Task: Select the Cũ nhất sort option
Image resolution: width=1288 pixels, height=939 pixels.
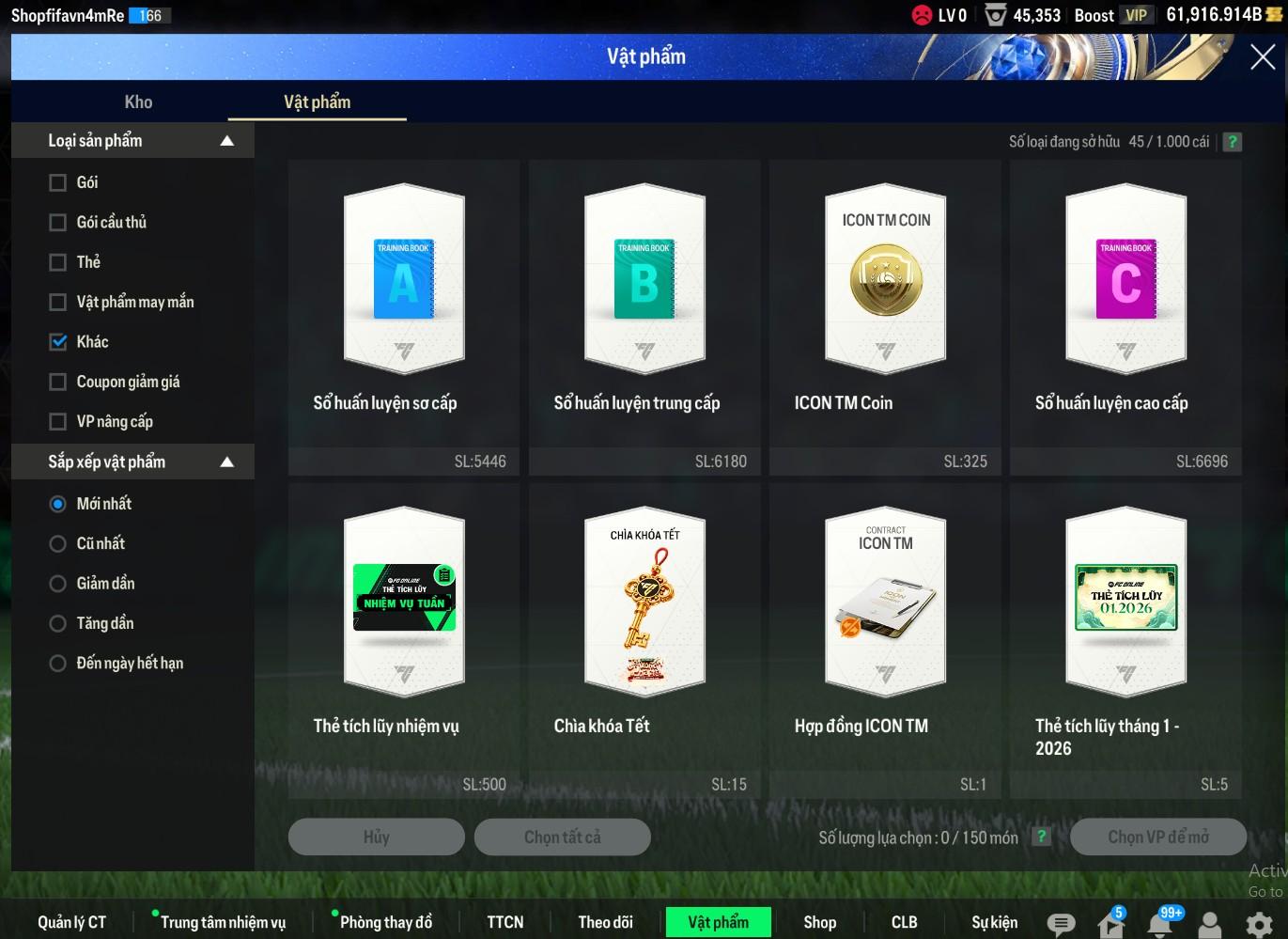Action: tap(58, 543)
